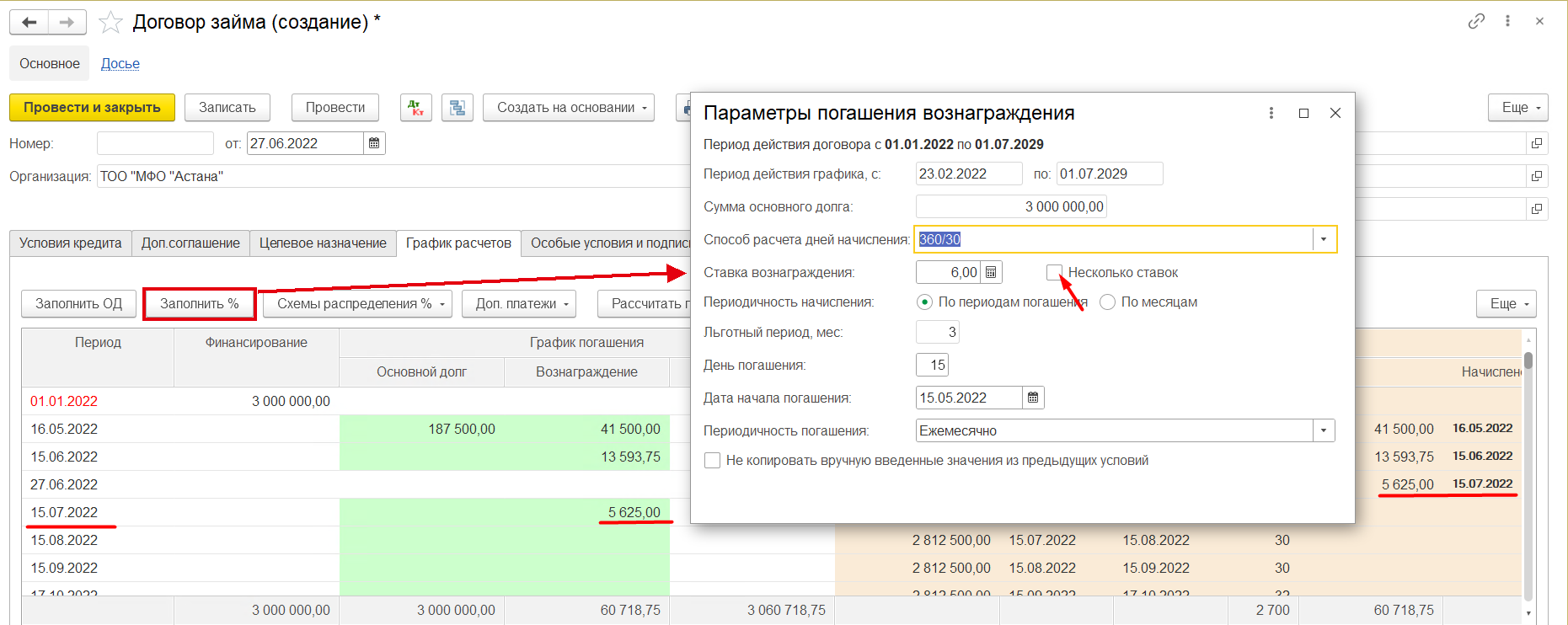1568x625 pixels.
Task: Expand Периодичность погашения dropdown arrow
Action: 1324,430
